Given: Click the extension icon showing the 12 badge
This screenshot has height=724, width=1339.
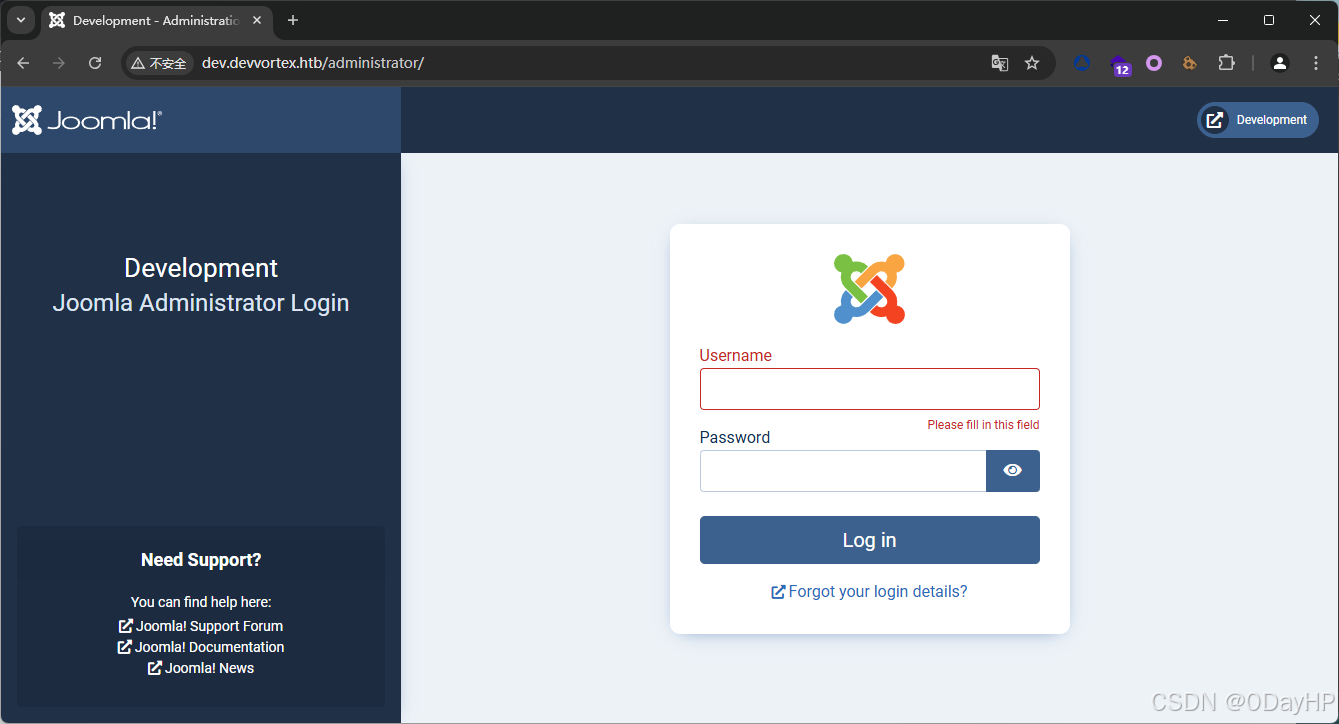Looking at the screenshot, I should (x=1120, y=62).
